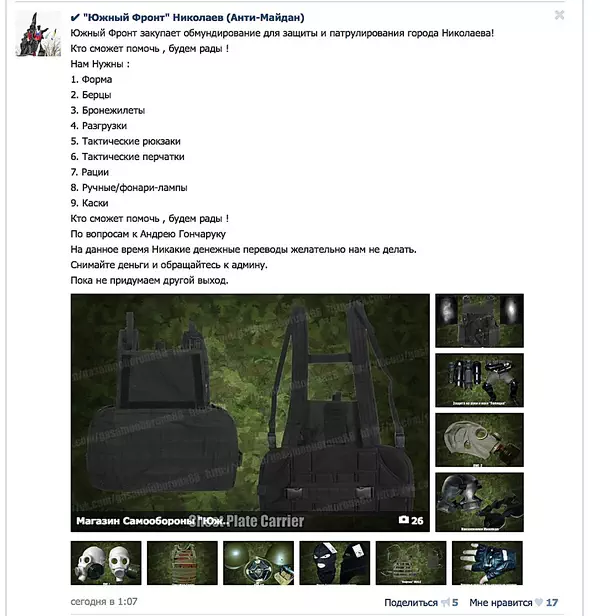
Task: Click the megaphone share icon
Action: point(445,602)
